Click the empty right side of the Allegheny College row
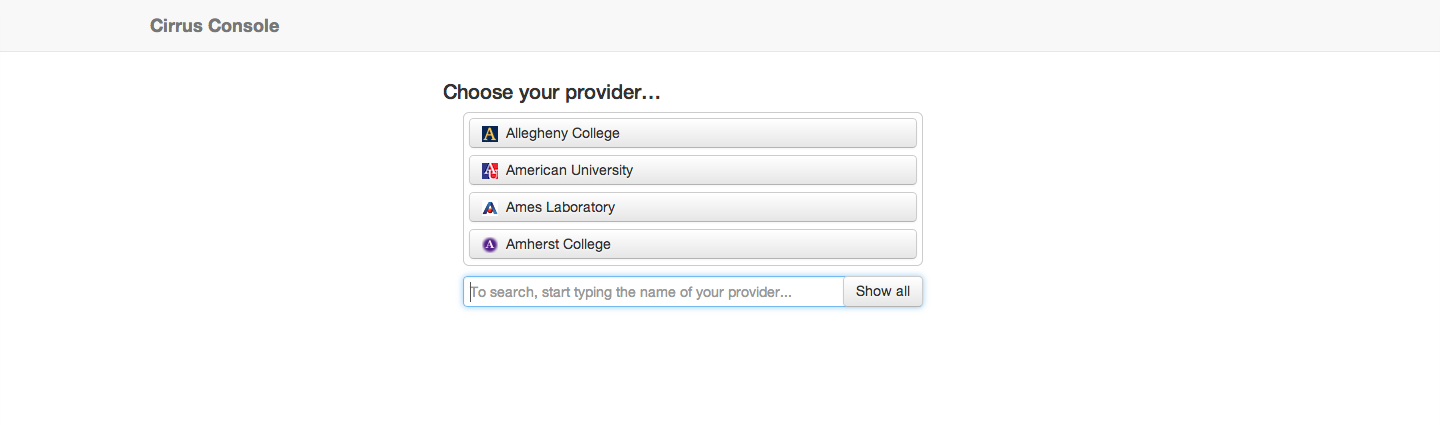This screenshot has height=425, width=1440. tap(800, 133)
